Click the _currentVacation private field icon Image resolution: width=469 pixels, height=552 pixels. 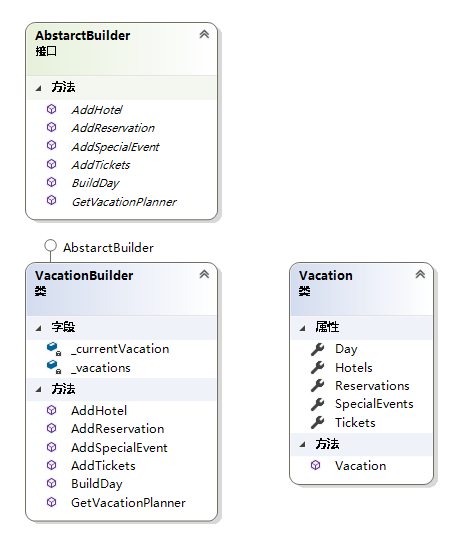coord(54,349)
